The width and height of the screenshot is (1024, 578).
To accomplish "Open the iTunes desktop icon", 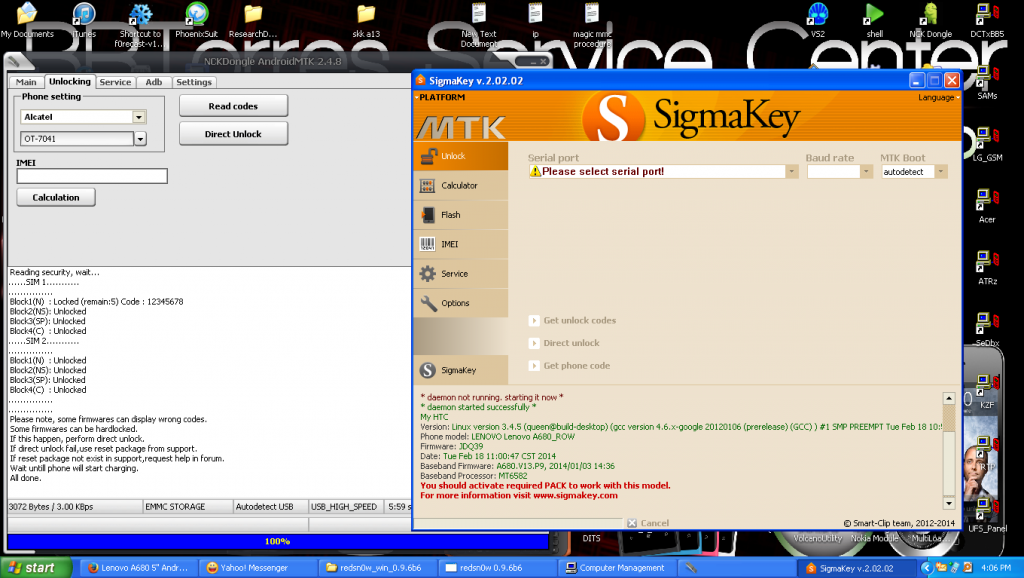I will pyautogui.click(x=85, y=18).
